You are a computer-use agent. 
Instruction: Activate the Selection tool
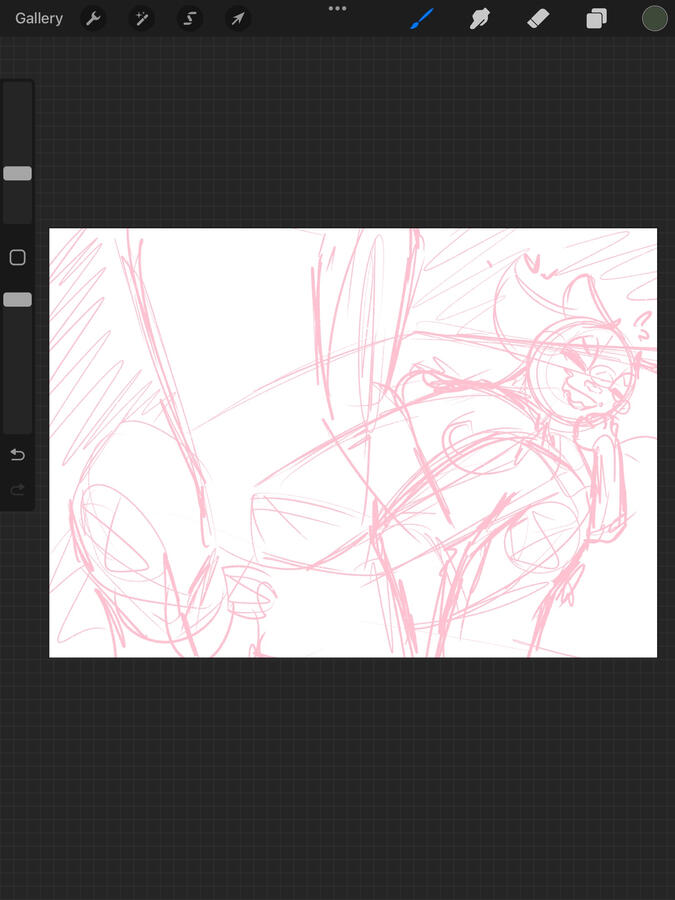tap(189, 19)
